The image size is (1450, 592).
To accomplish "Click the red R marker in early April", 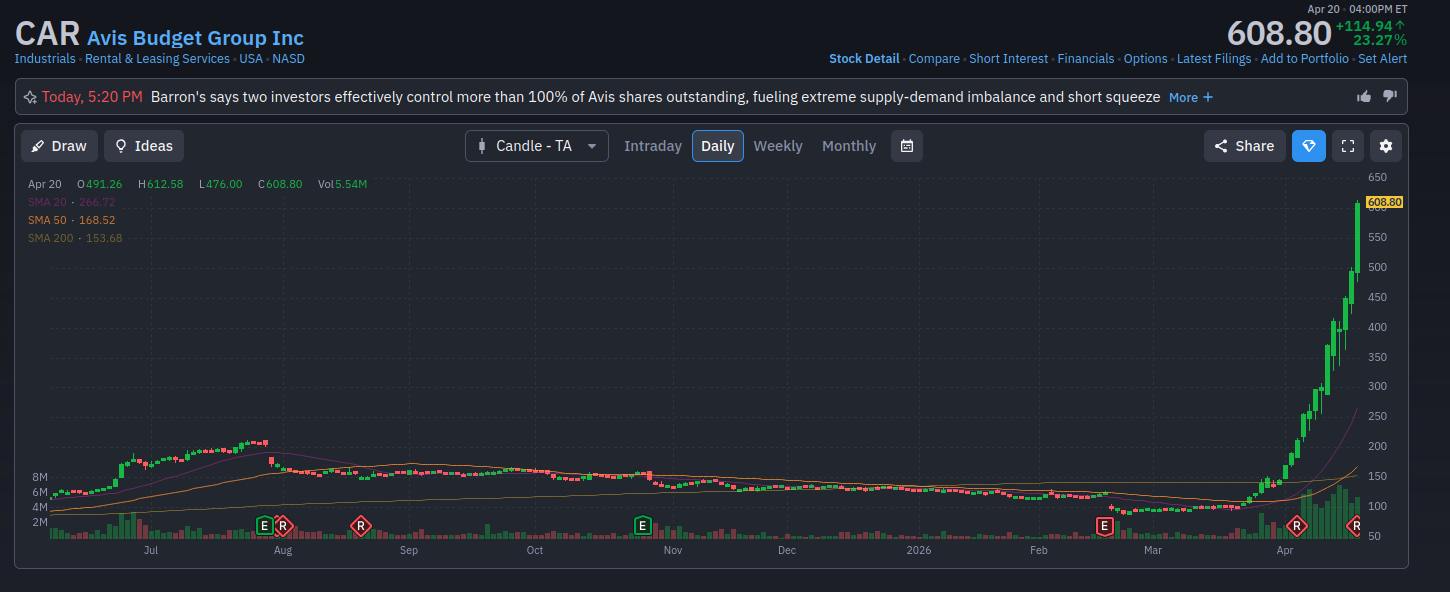I will point(1297,526).
